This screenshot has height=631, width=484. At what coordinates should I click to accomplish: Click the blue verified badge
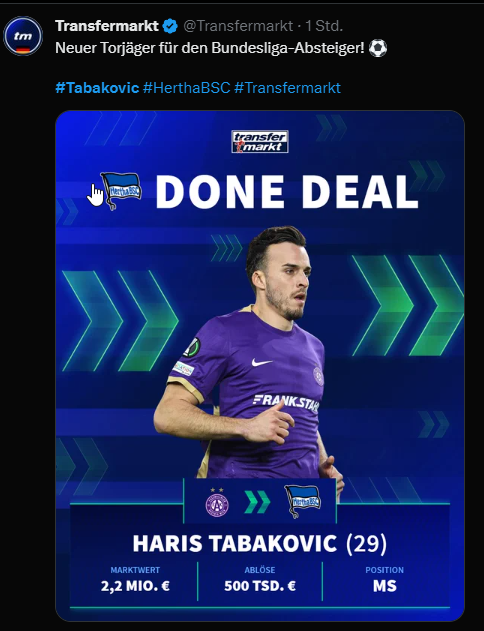tap(170, 27)
